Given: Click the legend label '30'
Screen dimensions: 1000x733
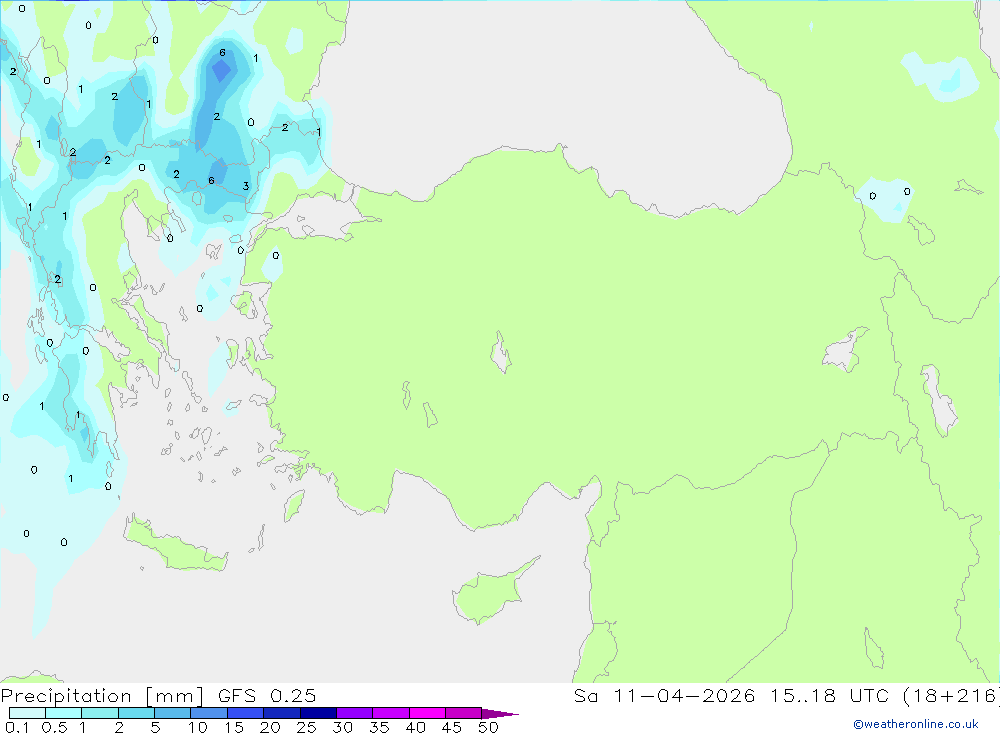Looking at the screenshot, I should (342, 727).
